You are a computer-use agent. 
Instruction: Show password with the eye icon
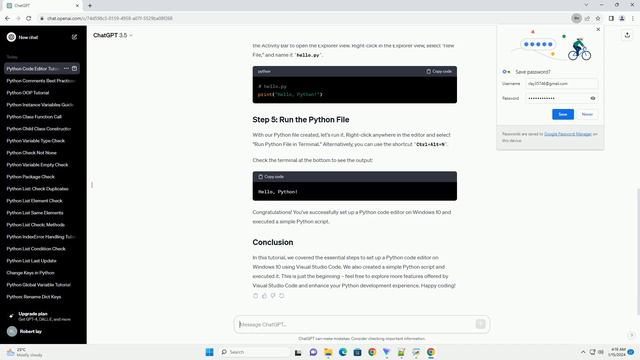pos(593,98)
